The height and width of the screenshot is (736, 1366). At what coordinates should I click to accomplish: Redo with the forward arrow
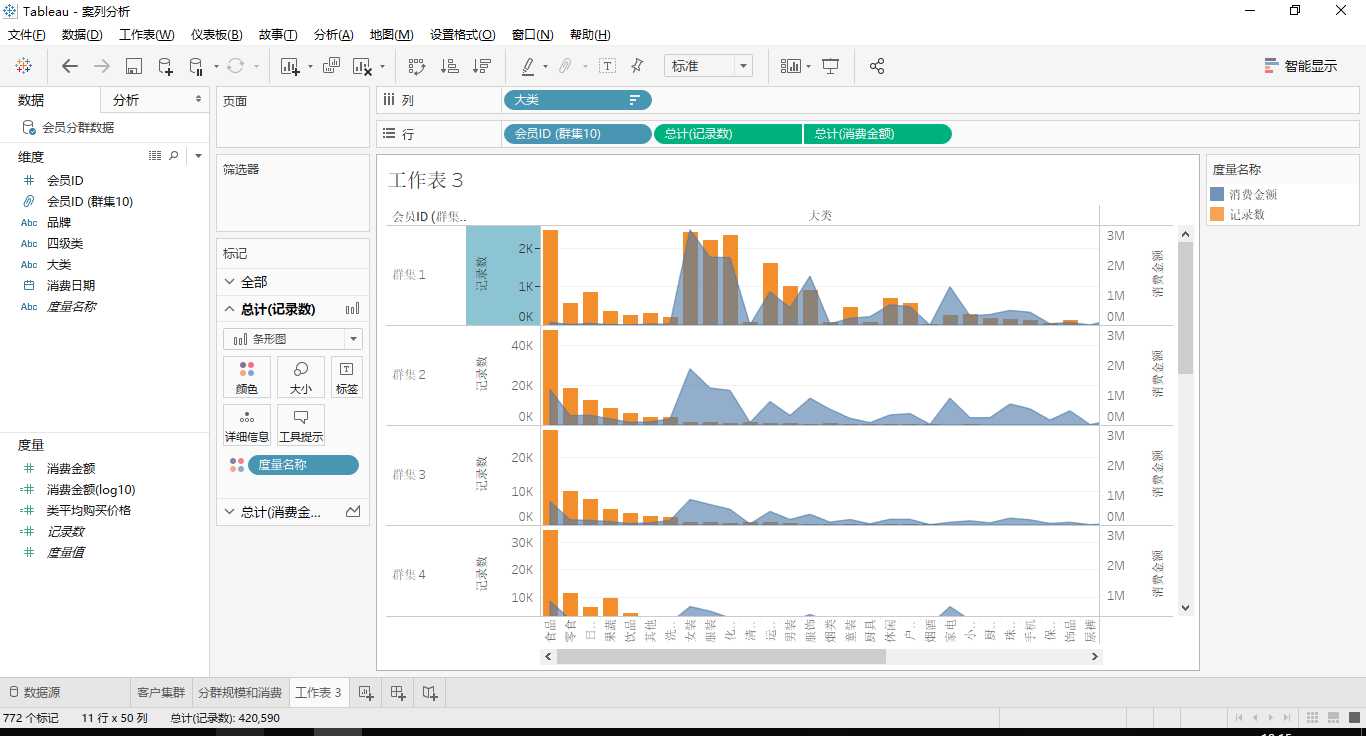pos(102,66)
